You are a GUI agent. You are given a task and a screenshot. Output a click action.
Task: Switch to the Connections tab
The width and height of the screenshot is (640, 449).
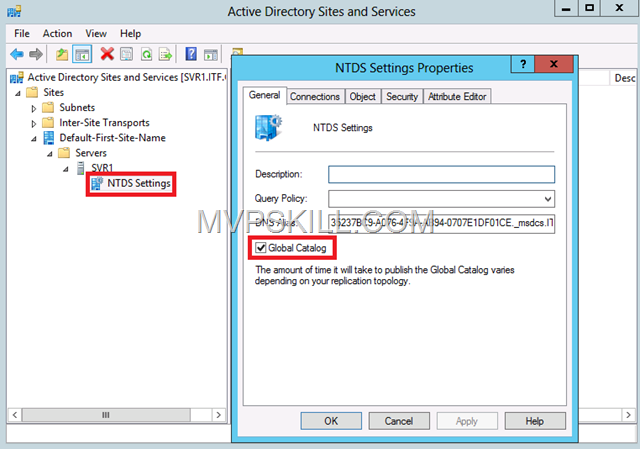315,97
